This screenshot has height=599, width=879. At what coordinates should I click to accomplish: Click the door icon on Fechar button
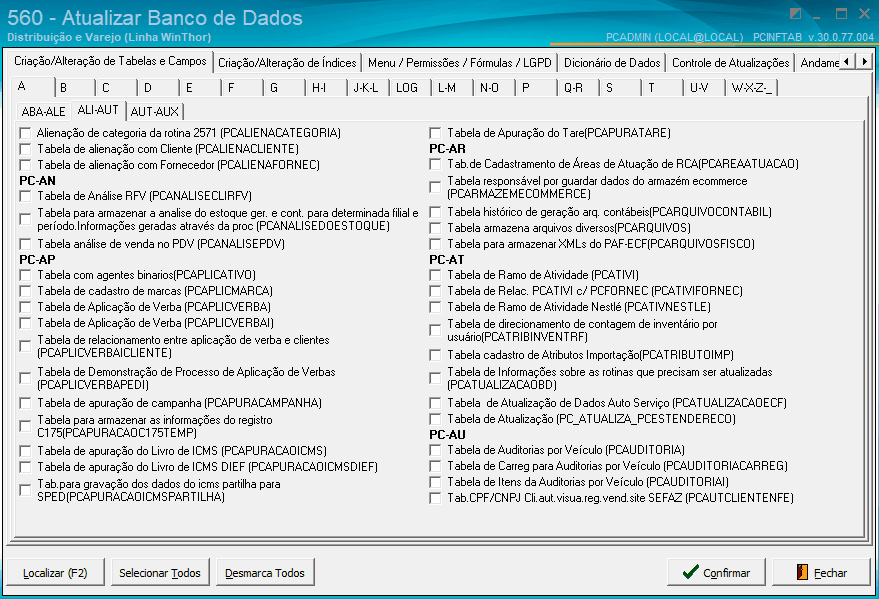tap(802, 572)
